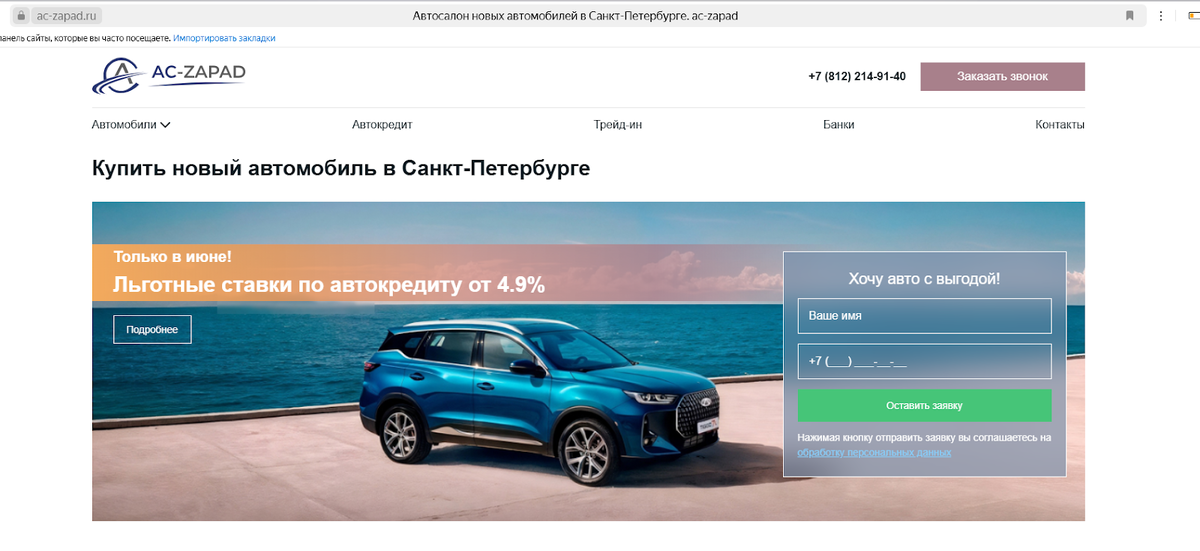Expand the Автомобили dropdown chevron

(166, 125)
